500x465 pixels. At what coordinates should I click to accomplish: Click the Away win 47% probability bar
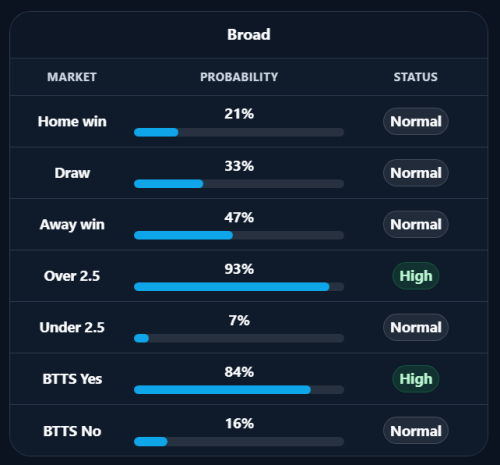239,235
